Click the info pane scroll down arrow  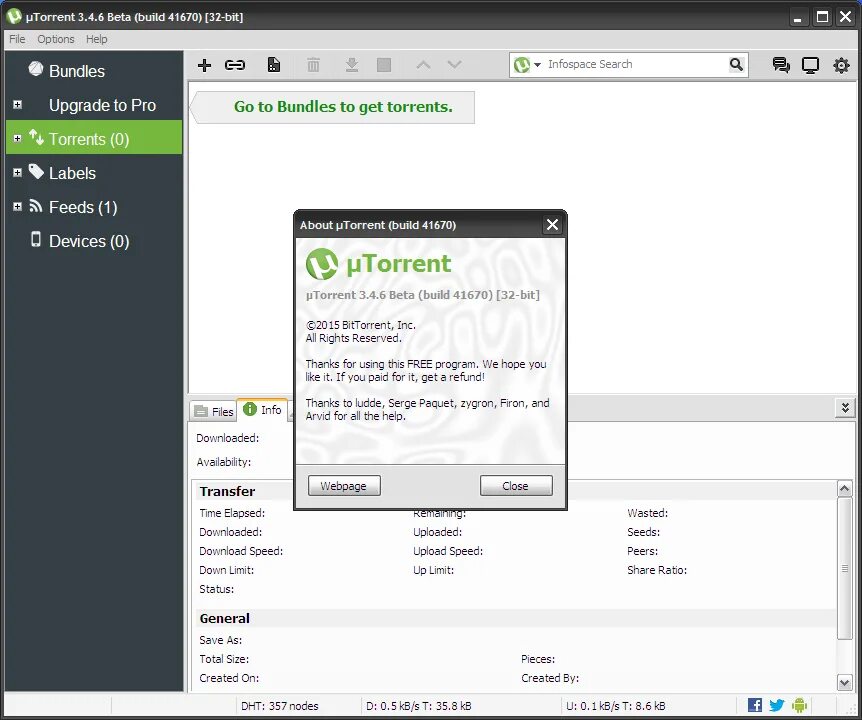click(x=844, y=682)
